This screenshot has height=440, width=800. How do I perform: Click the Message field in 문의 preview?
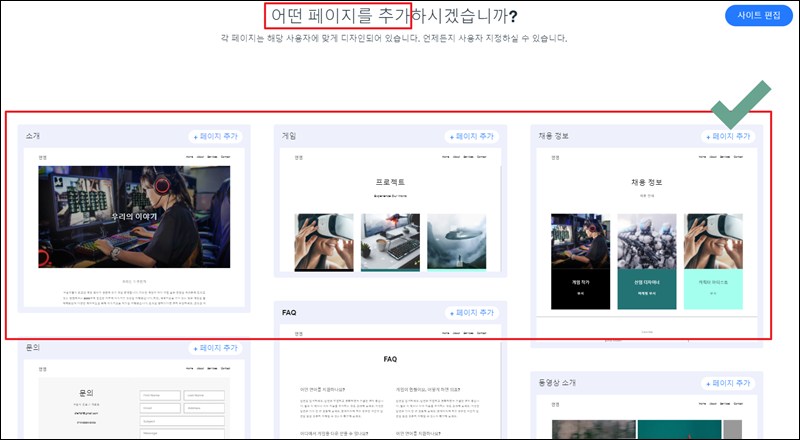(182, 433)
